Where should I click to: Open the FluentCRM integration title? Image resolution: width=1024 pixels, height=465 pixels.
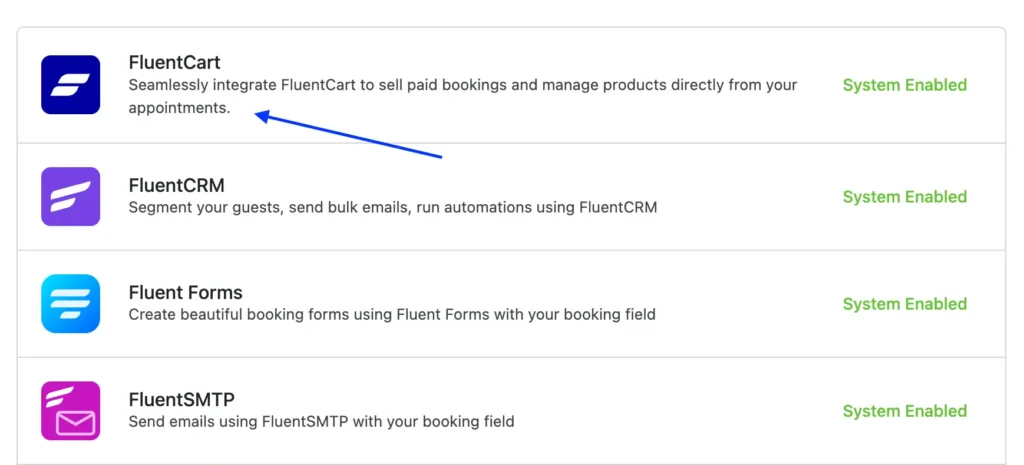[176, 185]
